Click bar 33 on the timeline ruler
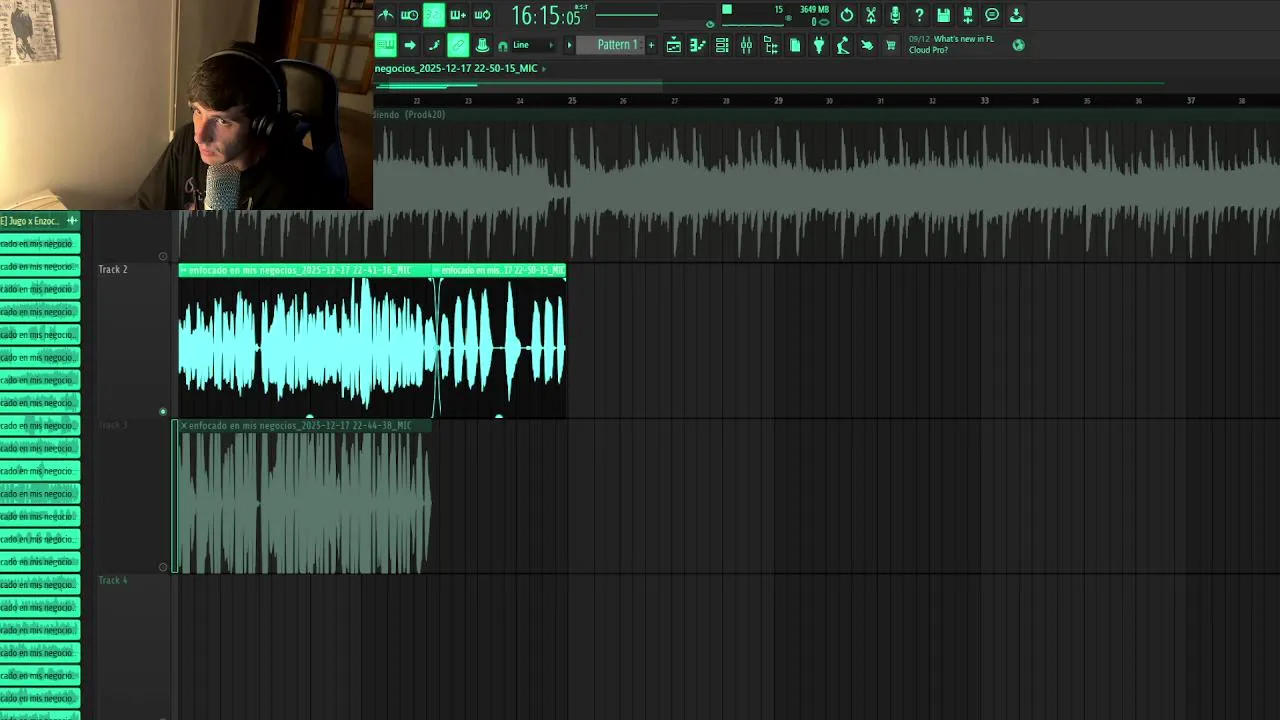This screenshot has width=1280, height=720. pos(984,100)
